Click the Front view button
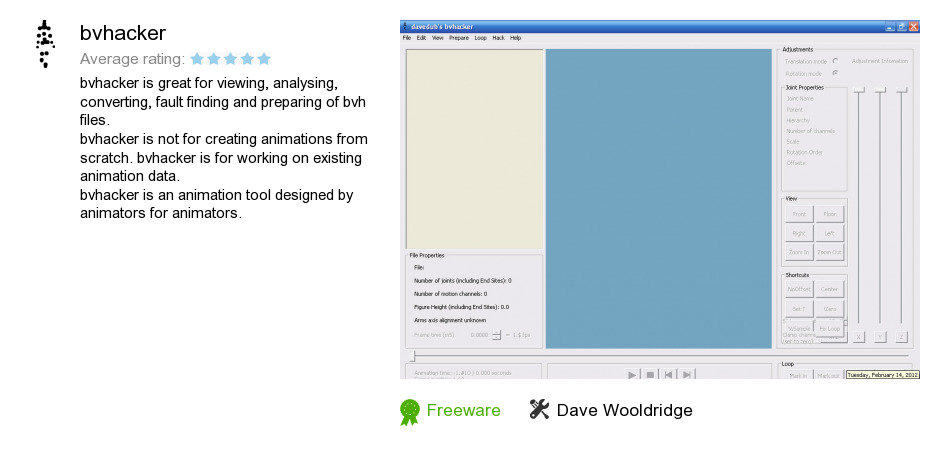The width and height of the screenshot is (940, 456). click(x=799, y=214)
